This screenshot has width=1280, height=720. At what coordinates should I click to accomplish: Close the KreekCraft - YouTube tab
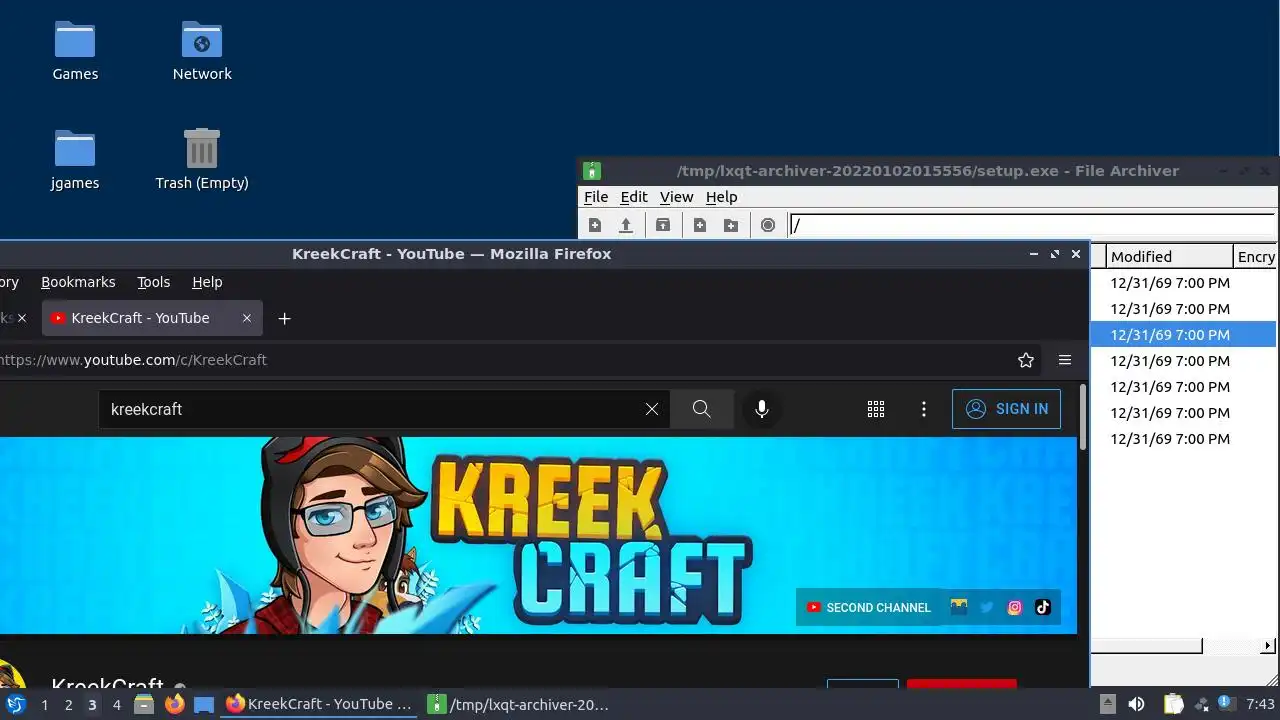pos(247,318)
